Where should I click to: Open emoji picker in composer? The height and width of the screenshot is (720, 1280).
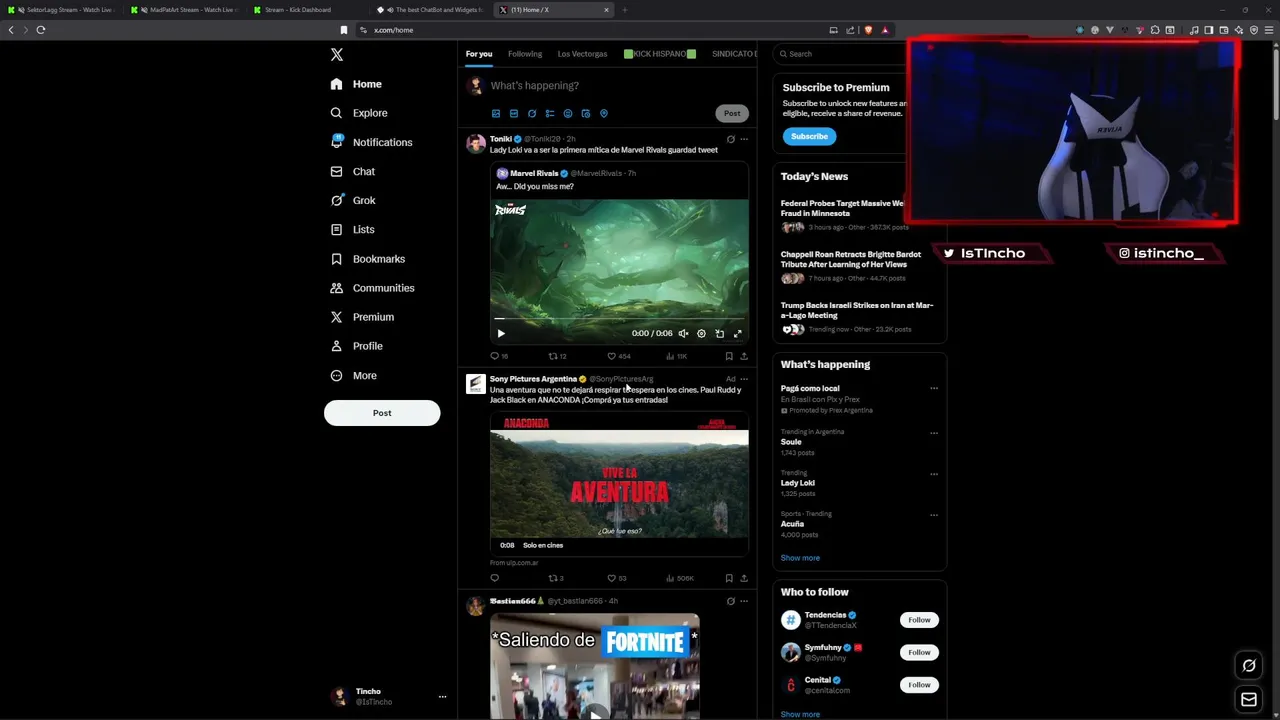568,114
